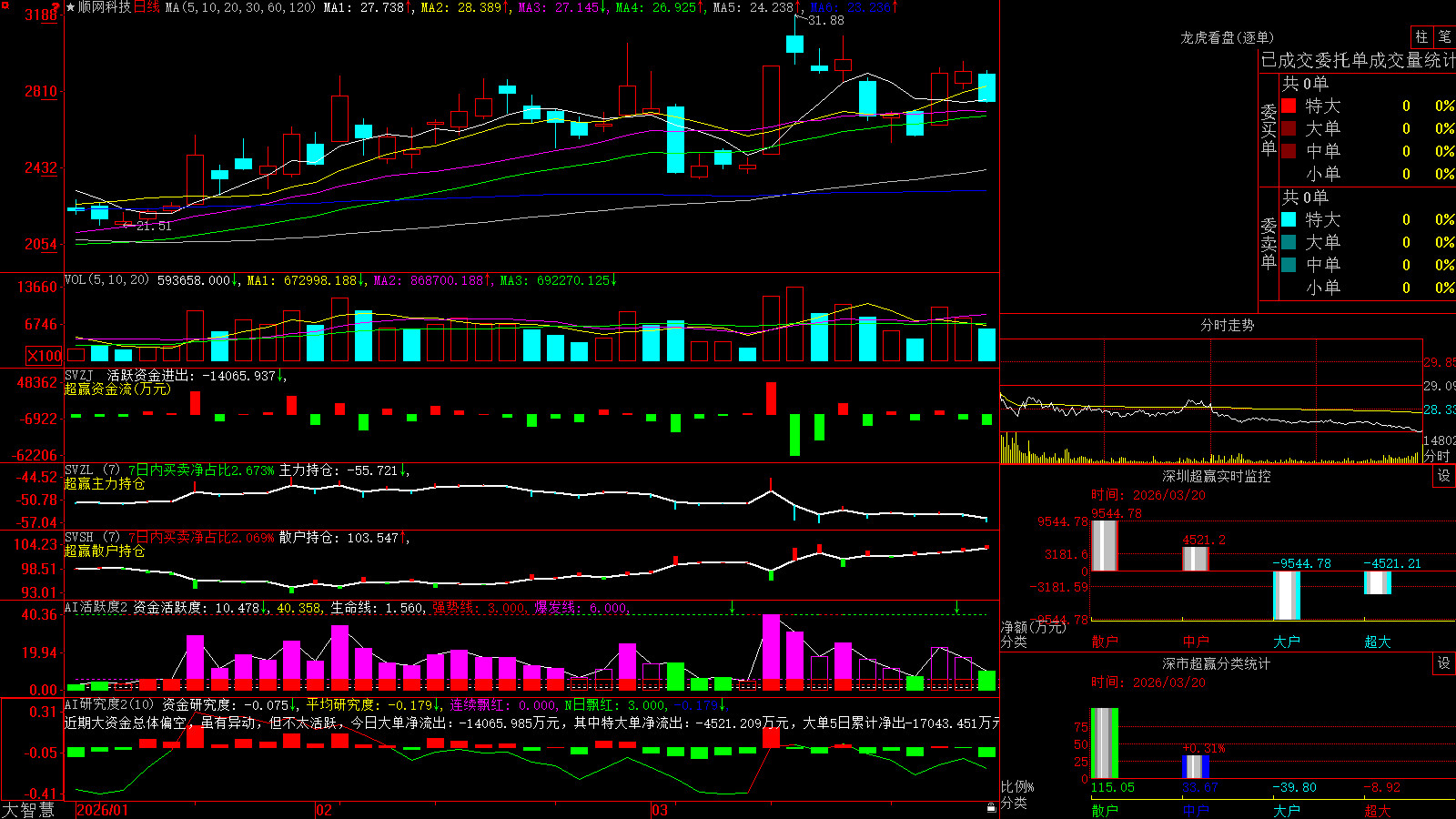Click the star icon beside 顺网科技

pyautogui.click(x=71, y=7)
